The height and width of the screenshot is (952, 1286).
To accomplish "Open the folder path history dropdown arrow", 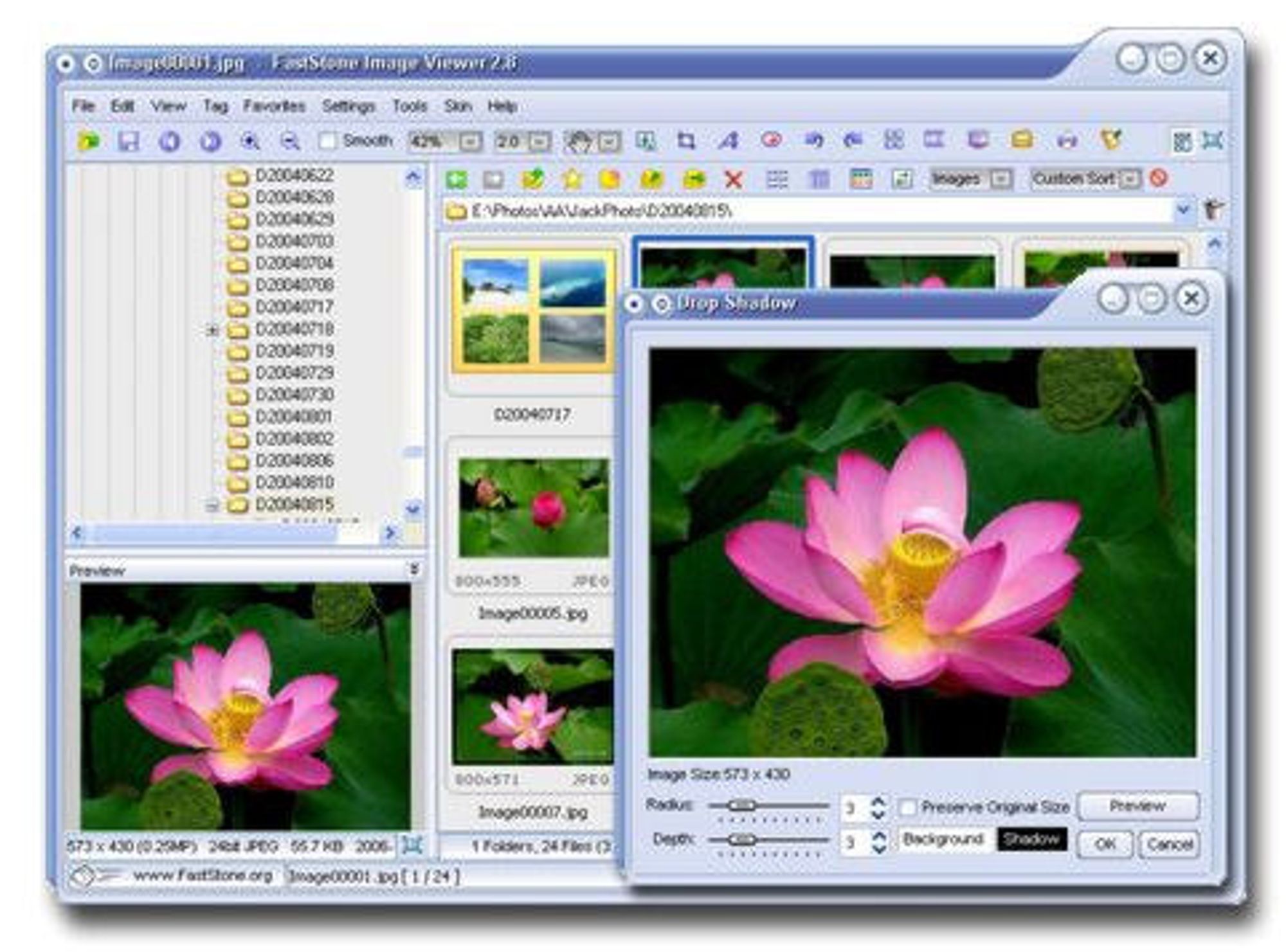I will [x=1183, y=210].
